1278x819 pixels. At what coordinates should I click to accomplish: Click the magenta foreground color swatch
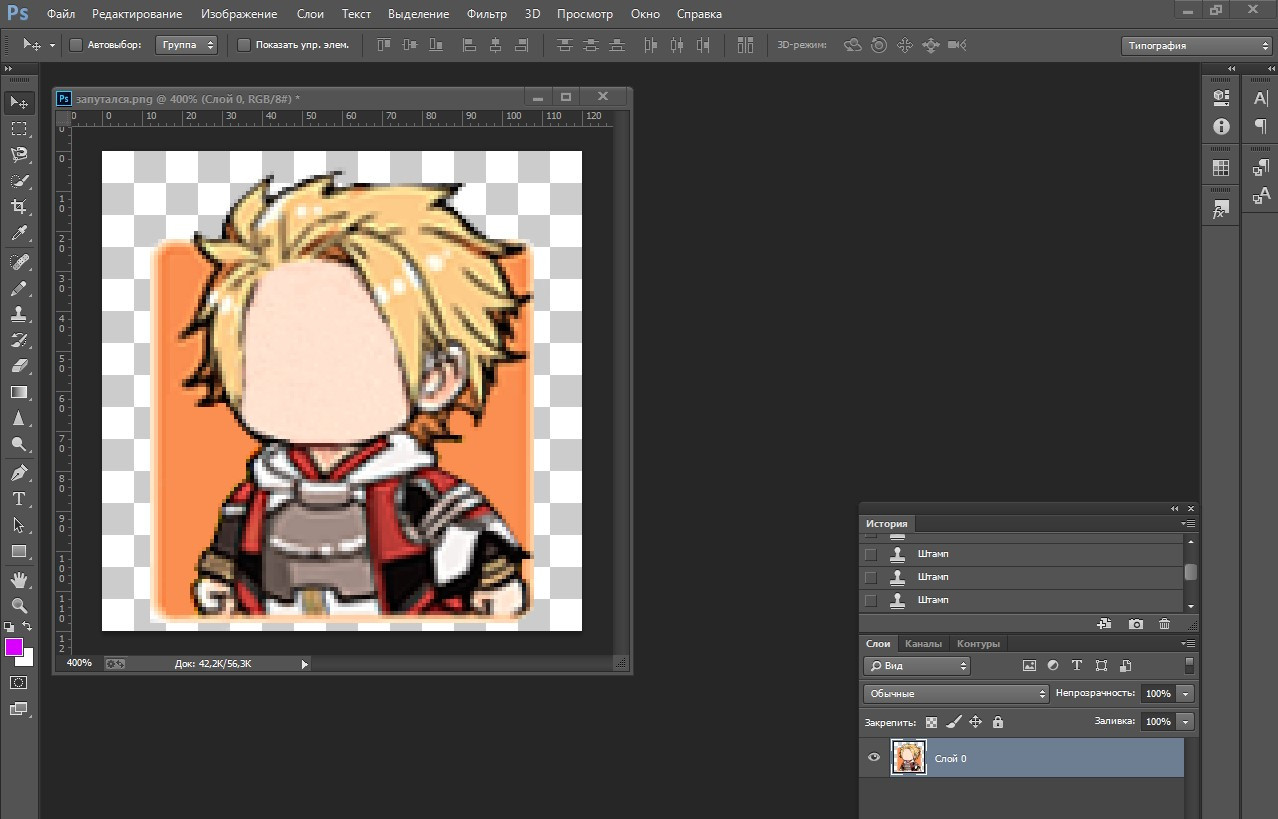14,647
